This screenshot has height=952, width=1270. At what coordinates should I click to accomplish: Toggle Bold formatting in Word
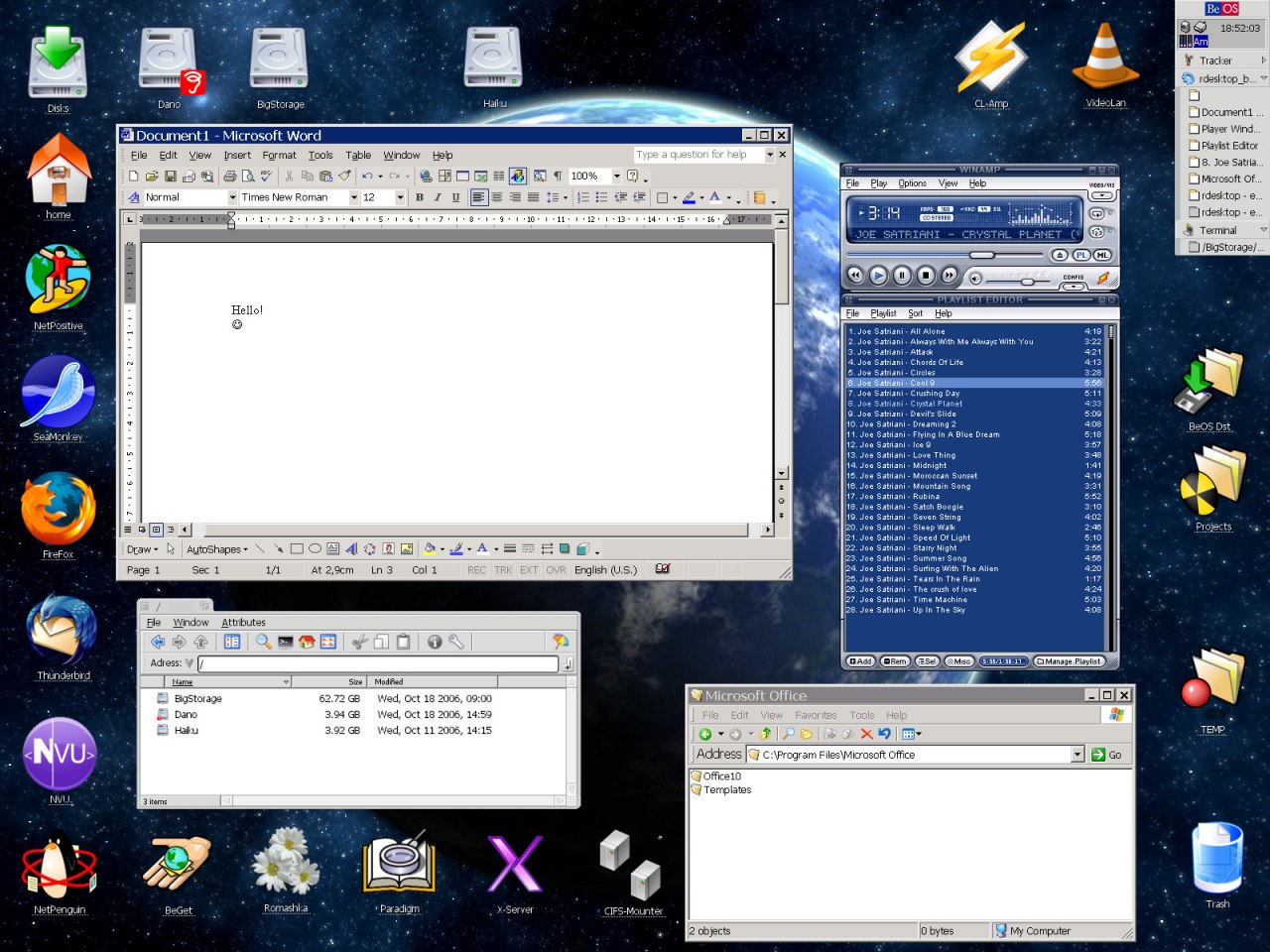point(420,197)
